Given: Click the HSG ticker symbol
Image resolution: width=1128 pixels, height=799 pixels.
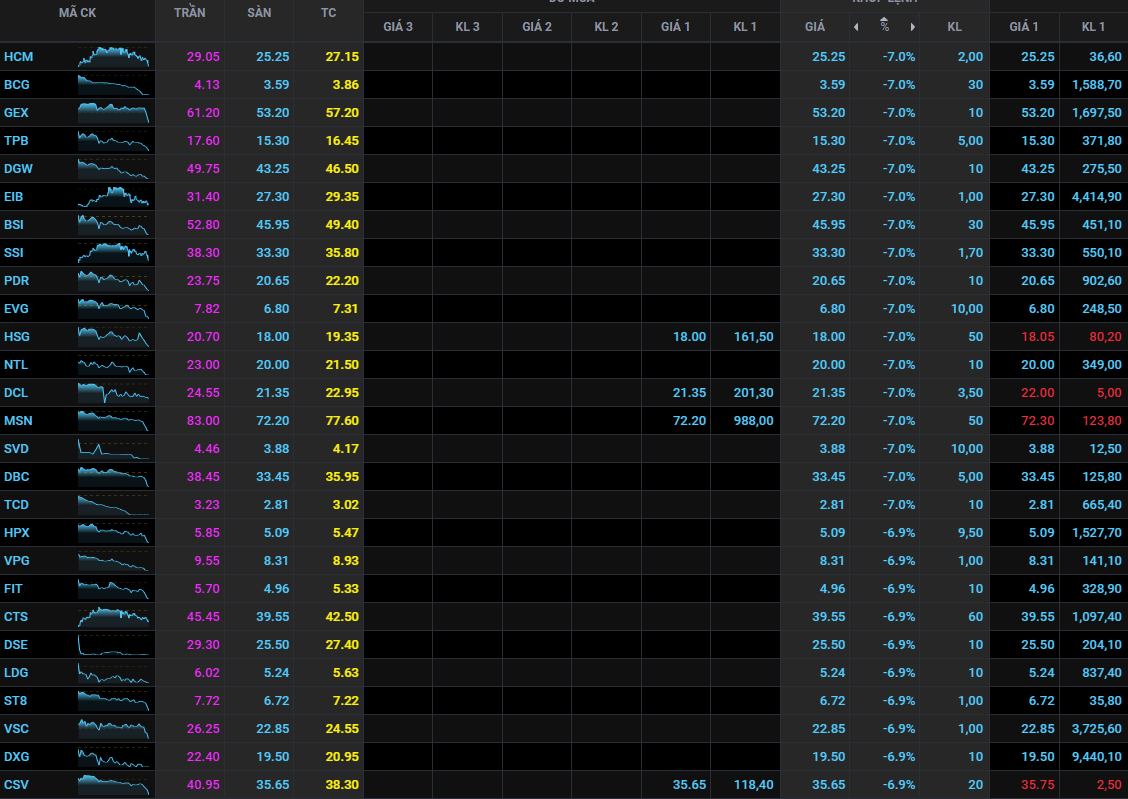Looking at the screenshot, I should tap(17, 337).
